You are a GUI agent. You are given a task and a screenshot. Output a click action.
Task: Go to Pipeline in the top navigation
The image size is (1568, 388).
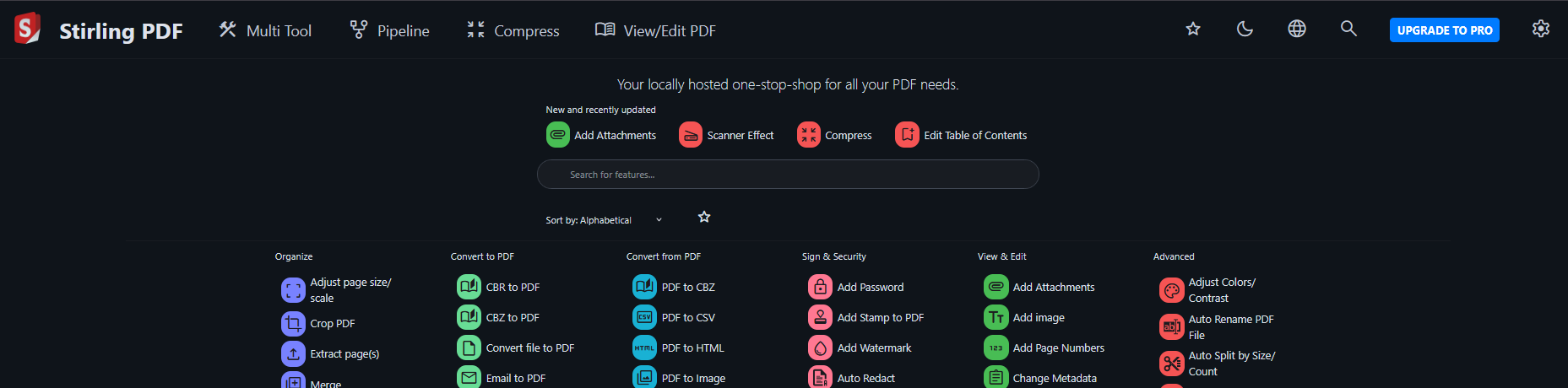(x=390, y=31)
